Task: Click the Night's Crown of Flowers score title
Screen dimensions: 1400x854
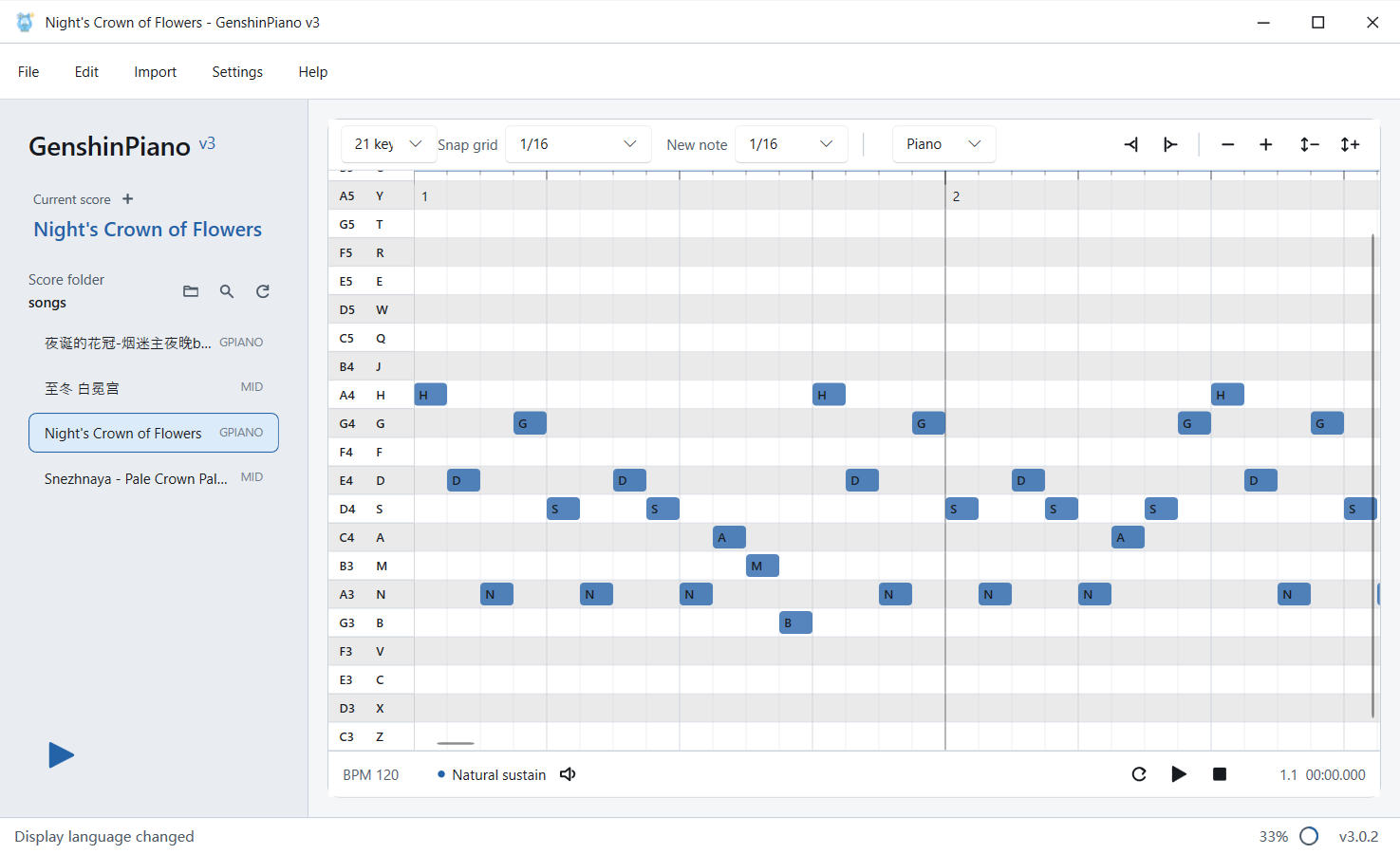Action: (x=147, y=230)
